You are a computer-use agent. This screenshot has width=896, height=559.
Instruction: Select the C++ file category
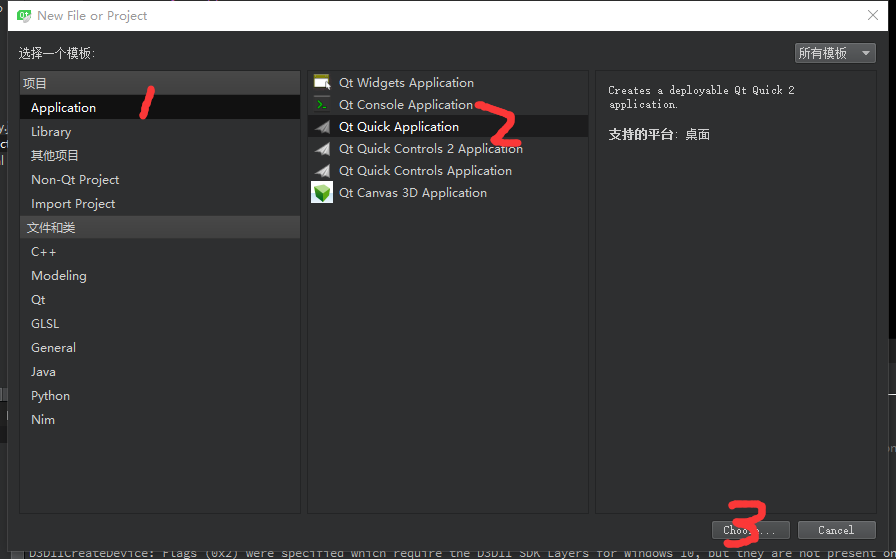pyautogui.click(x=159, y=251)
